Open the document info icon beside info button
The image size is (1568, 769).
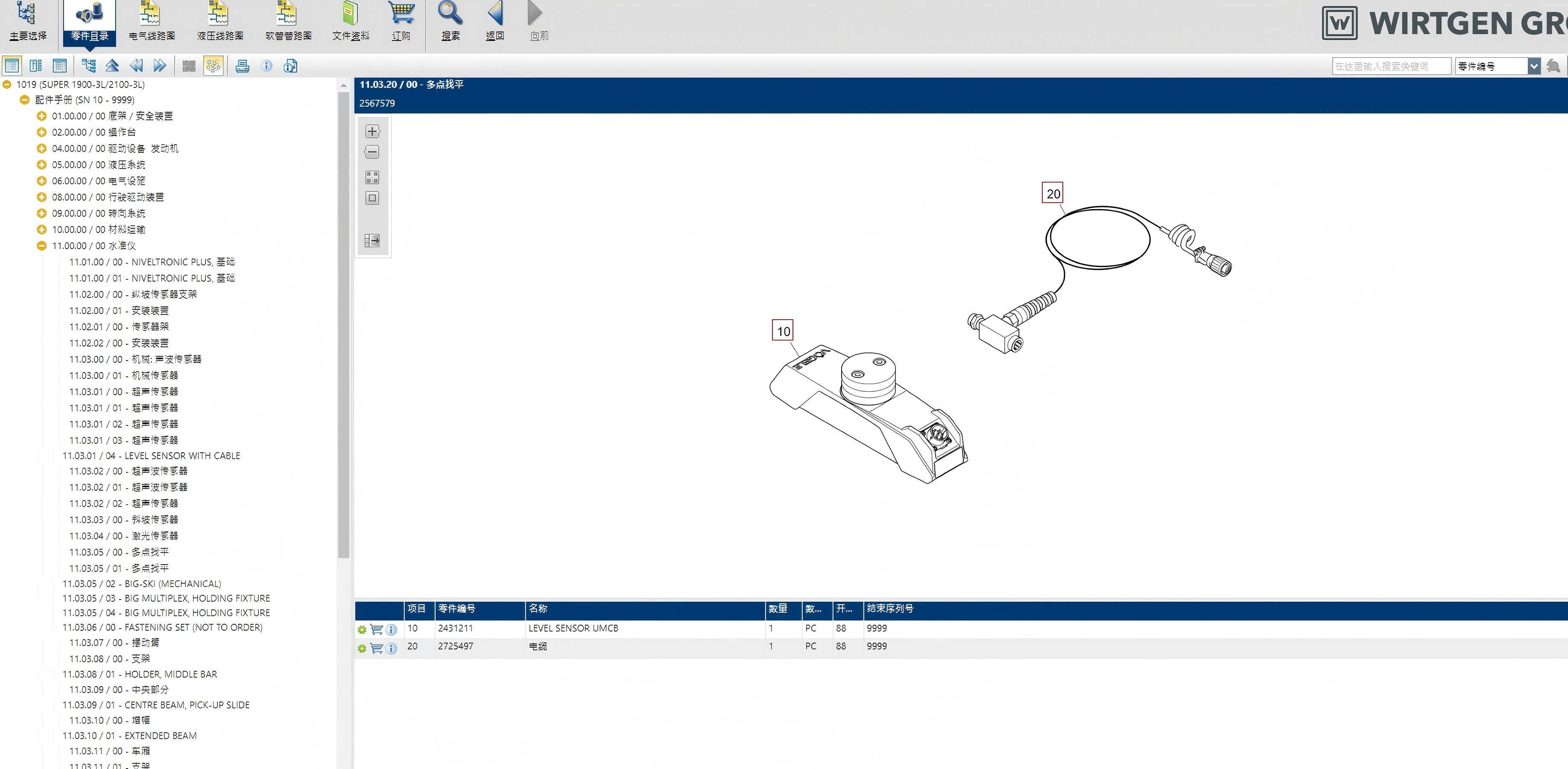coord(290,66)
